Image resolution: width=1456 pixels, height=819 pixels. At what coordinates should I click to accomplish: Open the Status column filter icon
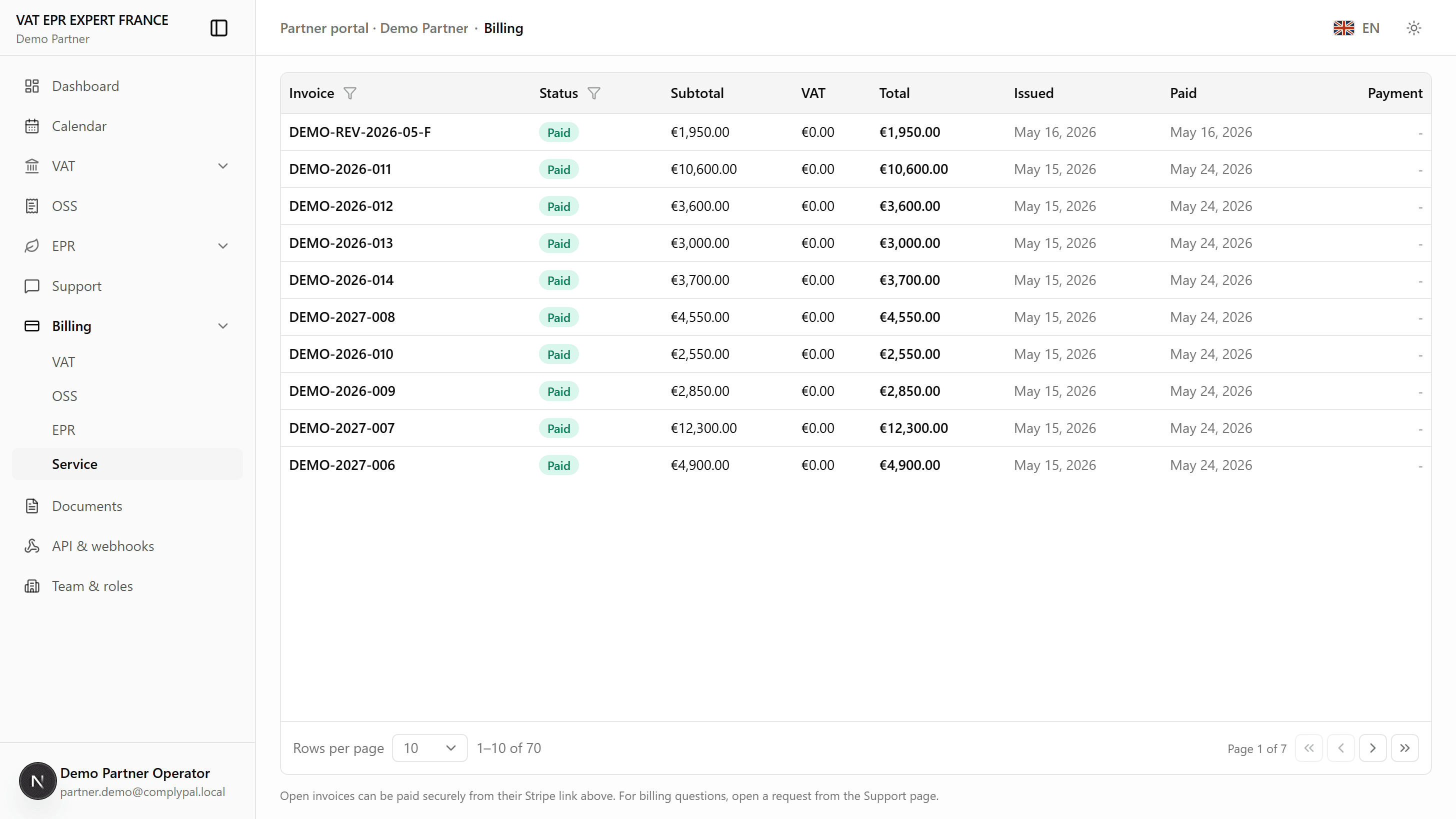[593, 93]
